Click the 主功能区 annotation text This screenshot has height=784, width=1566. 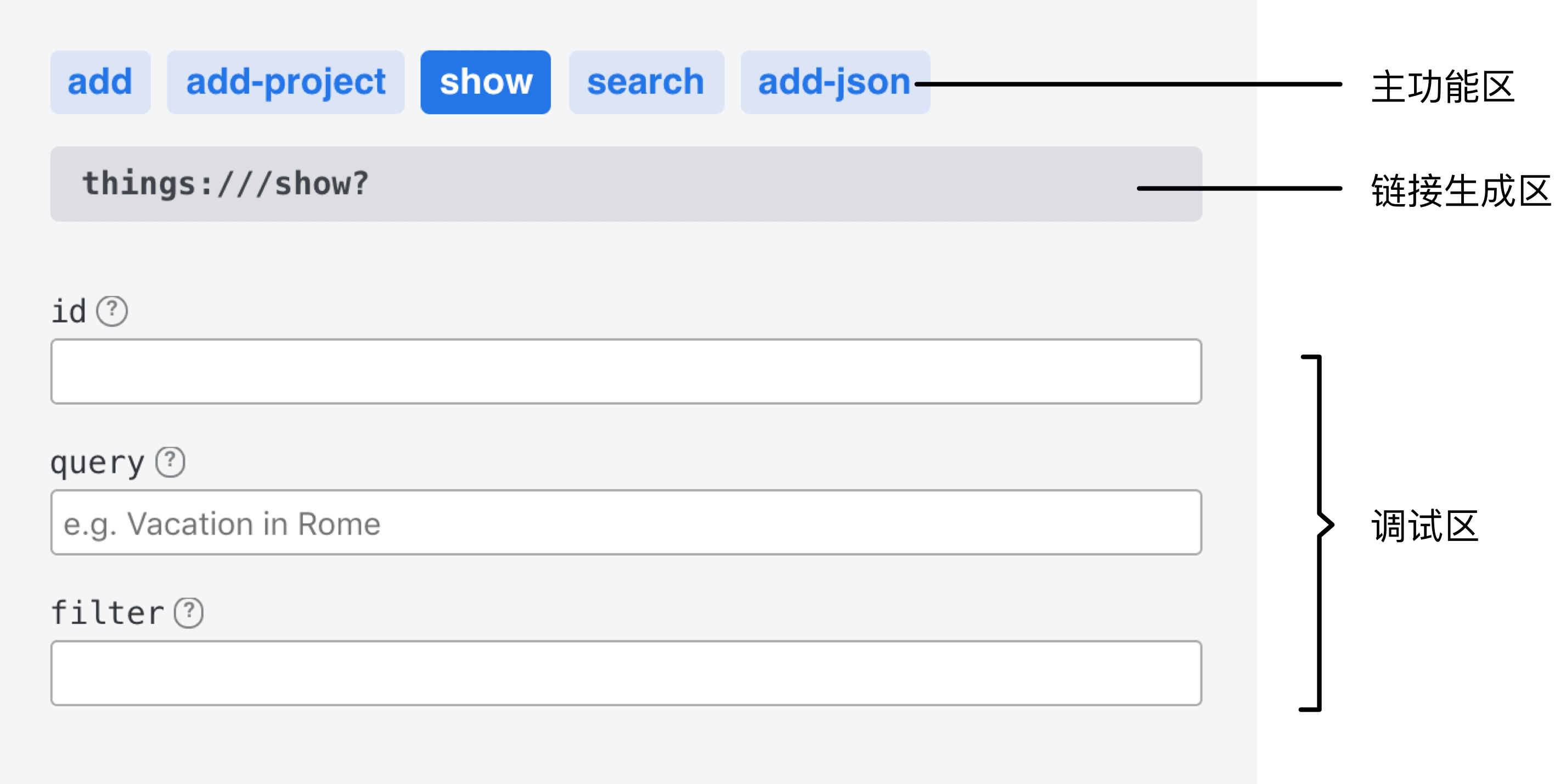1443,87
